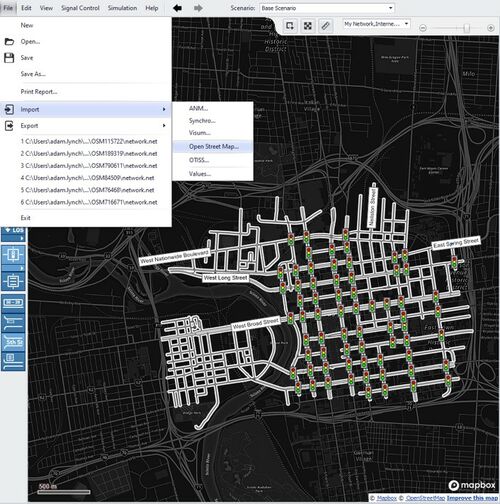The width and height of the screenshot is (500, 504).
Task: Select the signalized intersection node icon
Action: [13, 255]
